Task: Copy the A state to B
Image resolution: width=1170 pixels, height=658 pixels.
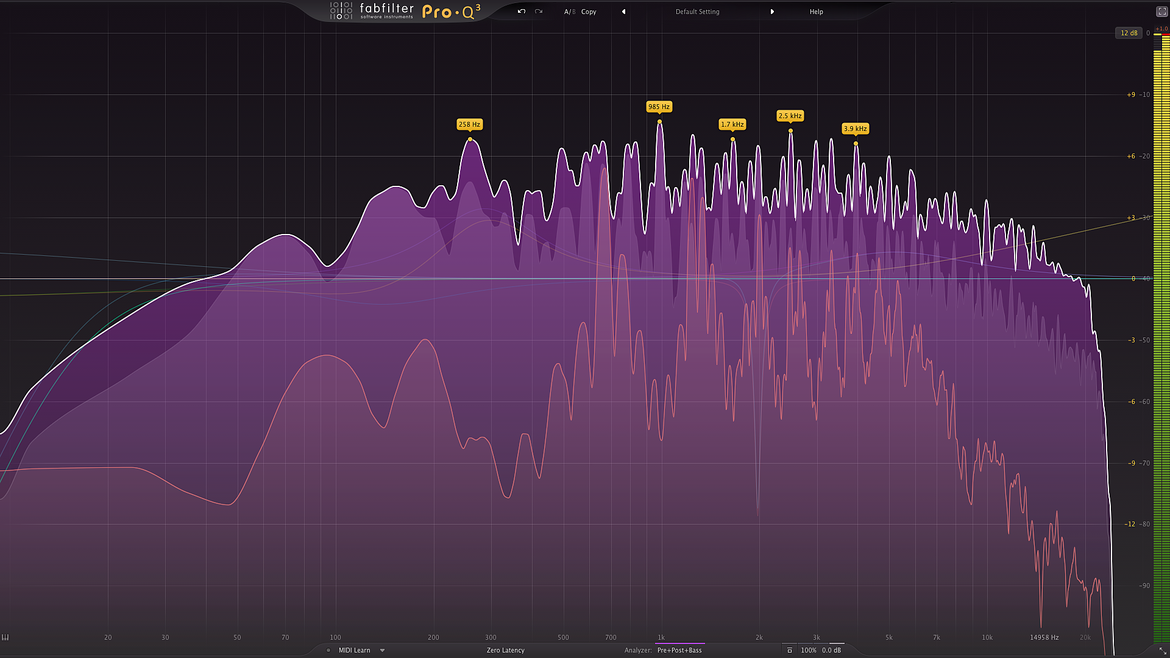Action: click(x=589, y=12)
